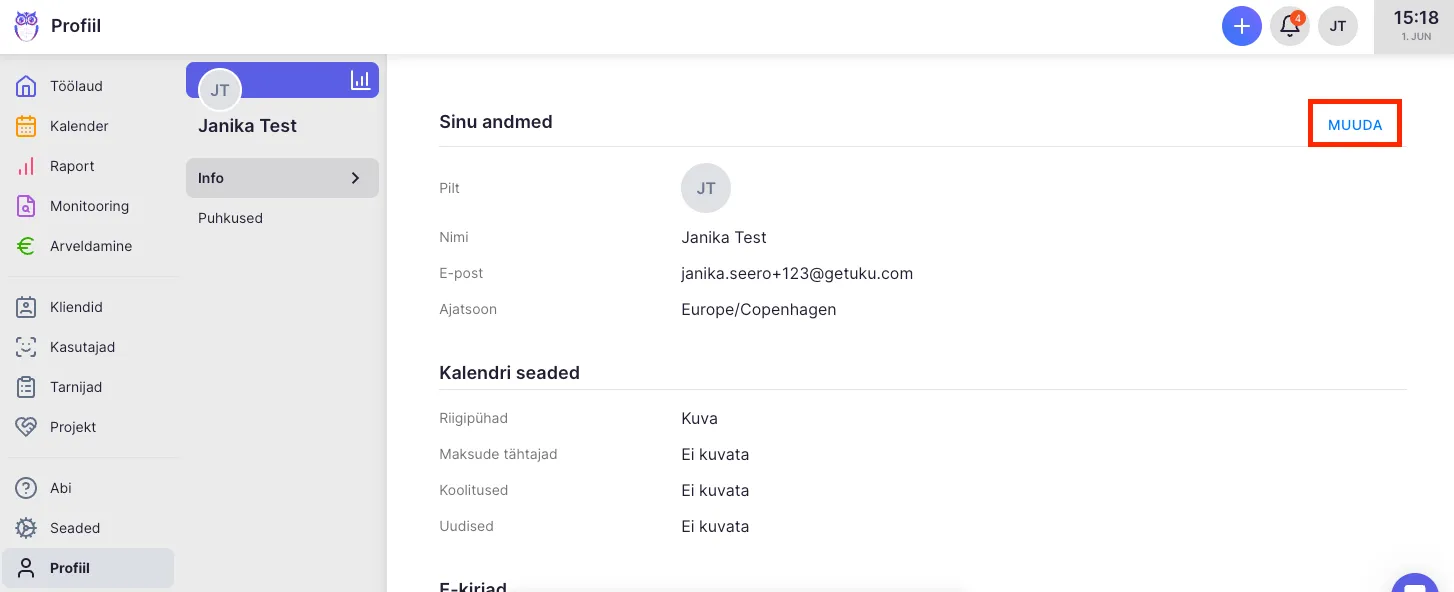Open the notification bell icon
The width and height of the screenshot is (1454, 592).
tap(1290, 26)
